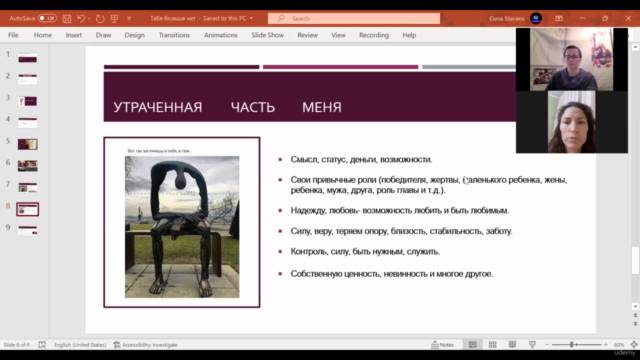
Task: Switch to the Home tab
Action: pyautogui.click(x=42, y=35)
